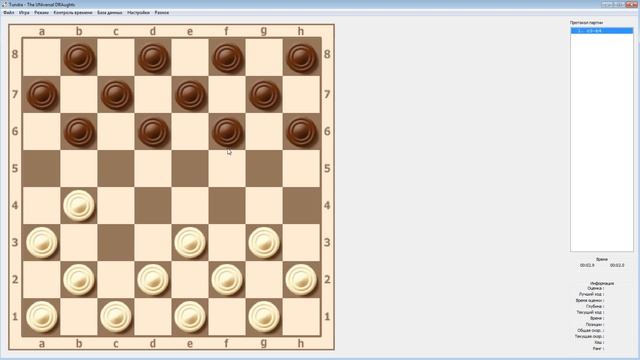Pick the white checker on b2

79,280
